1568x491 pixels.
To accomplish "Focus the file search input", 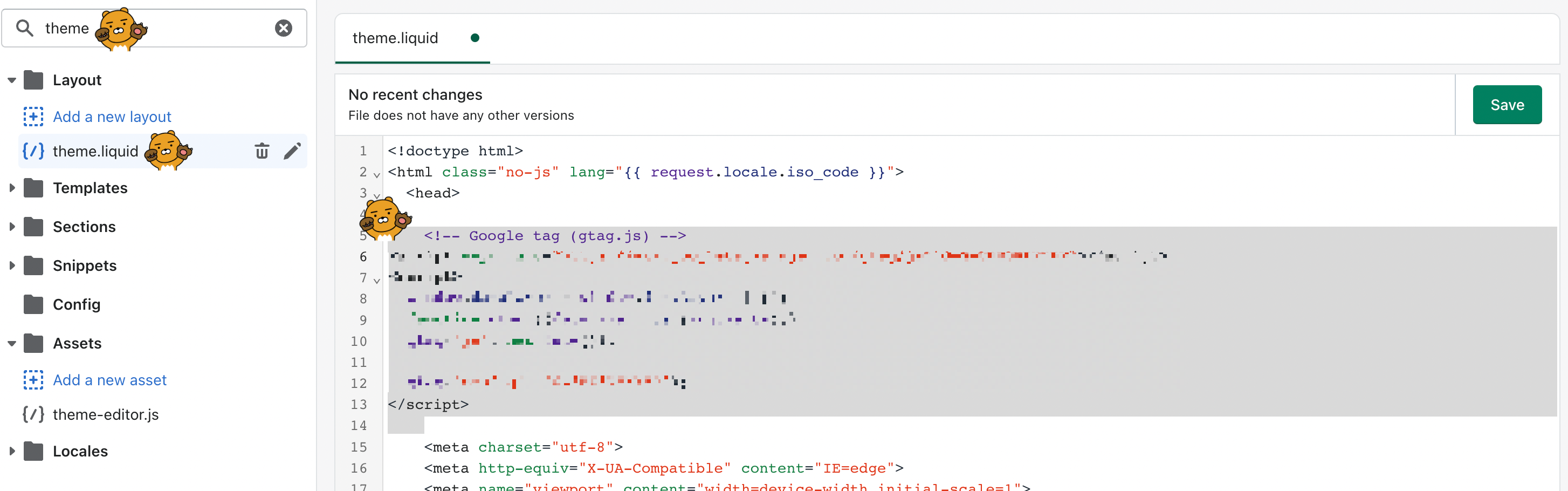I will tap(155, 28).
